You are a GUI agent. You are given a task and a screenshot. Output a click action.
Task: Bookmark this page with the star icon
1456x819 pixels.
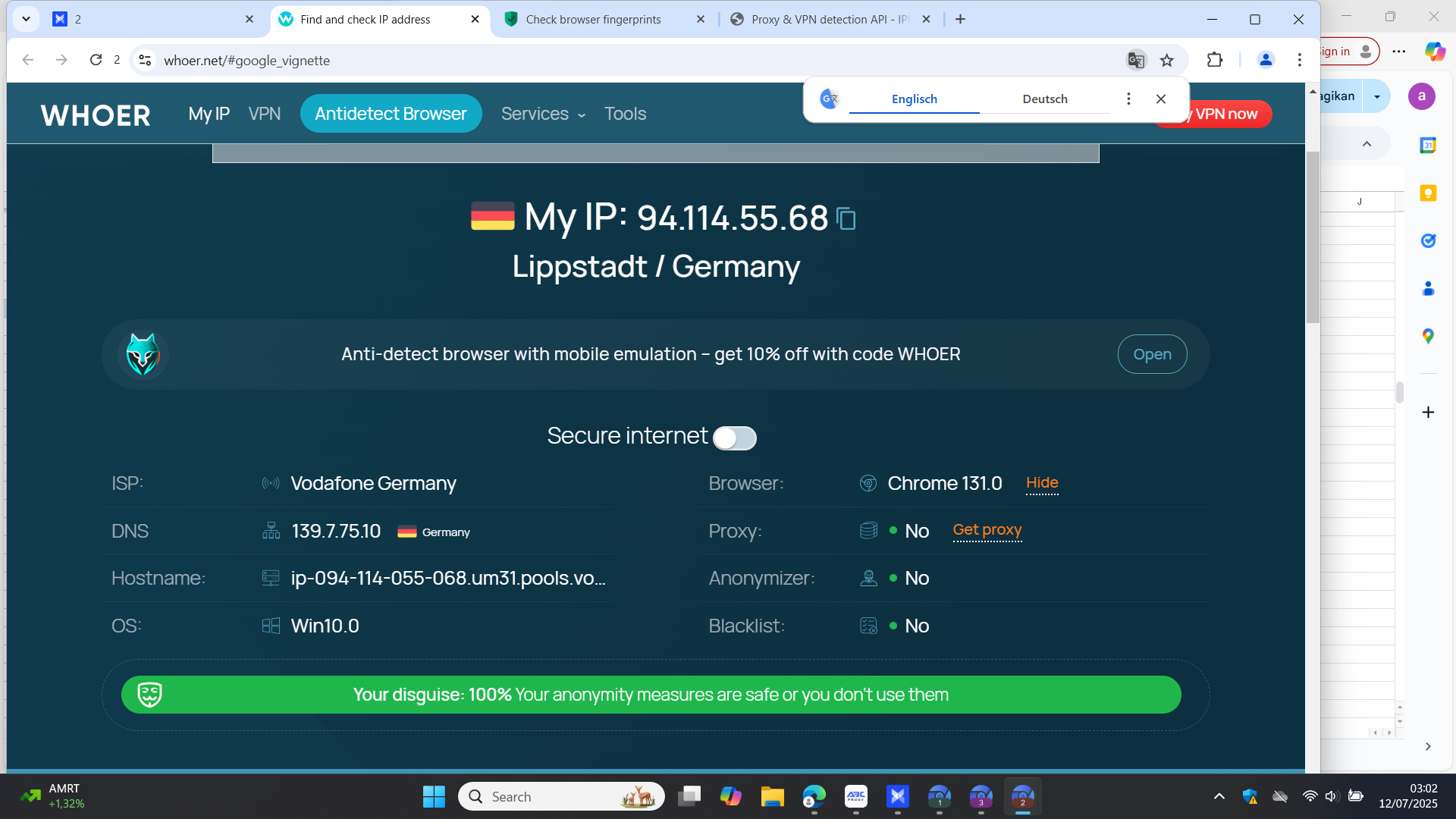(x=1167, y=60)
